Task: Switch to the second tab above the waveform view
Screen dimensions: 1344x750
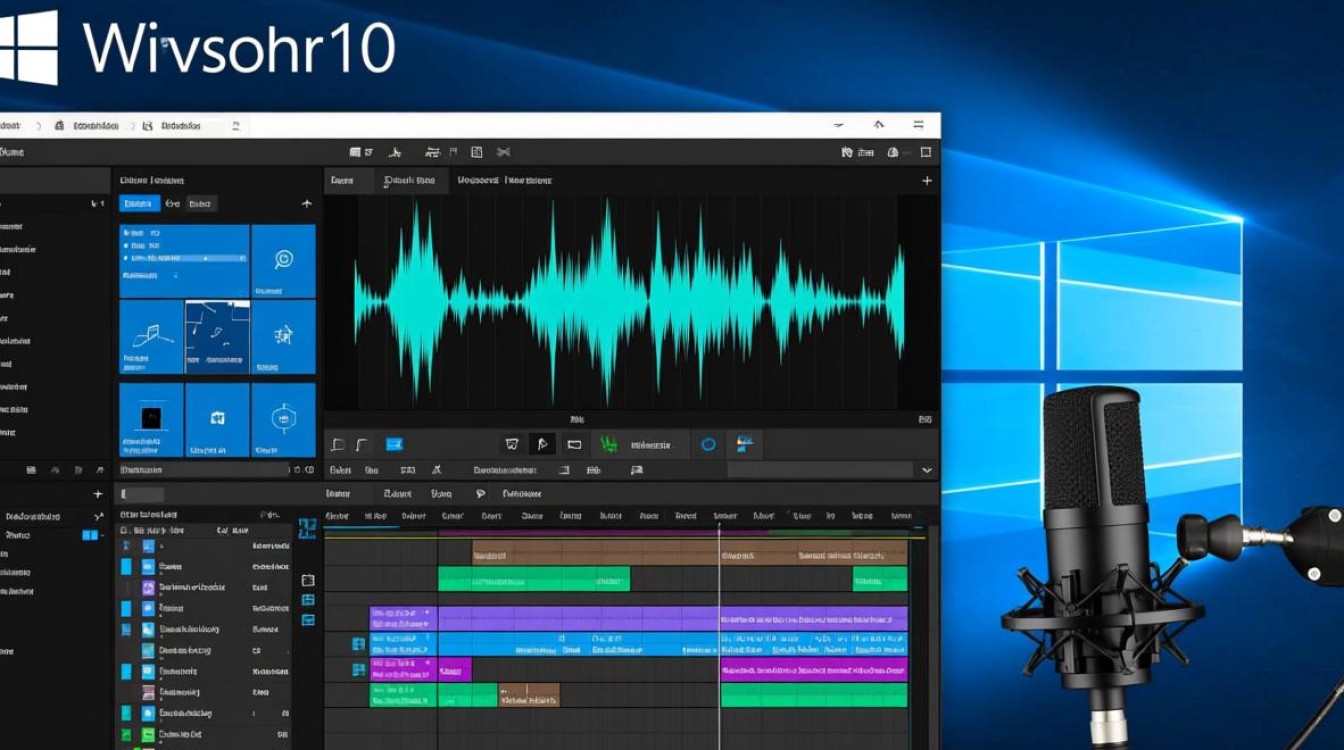Action: pos(412,180)
